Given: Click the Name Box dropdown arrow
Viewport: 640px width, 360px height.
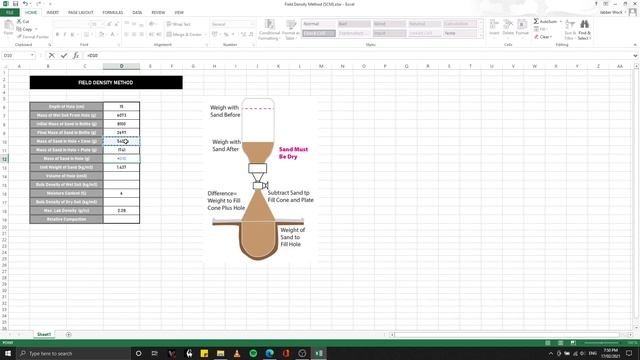Looking at the screenshot, I should [x=32, y=55].
